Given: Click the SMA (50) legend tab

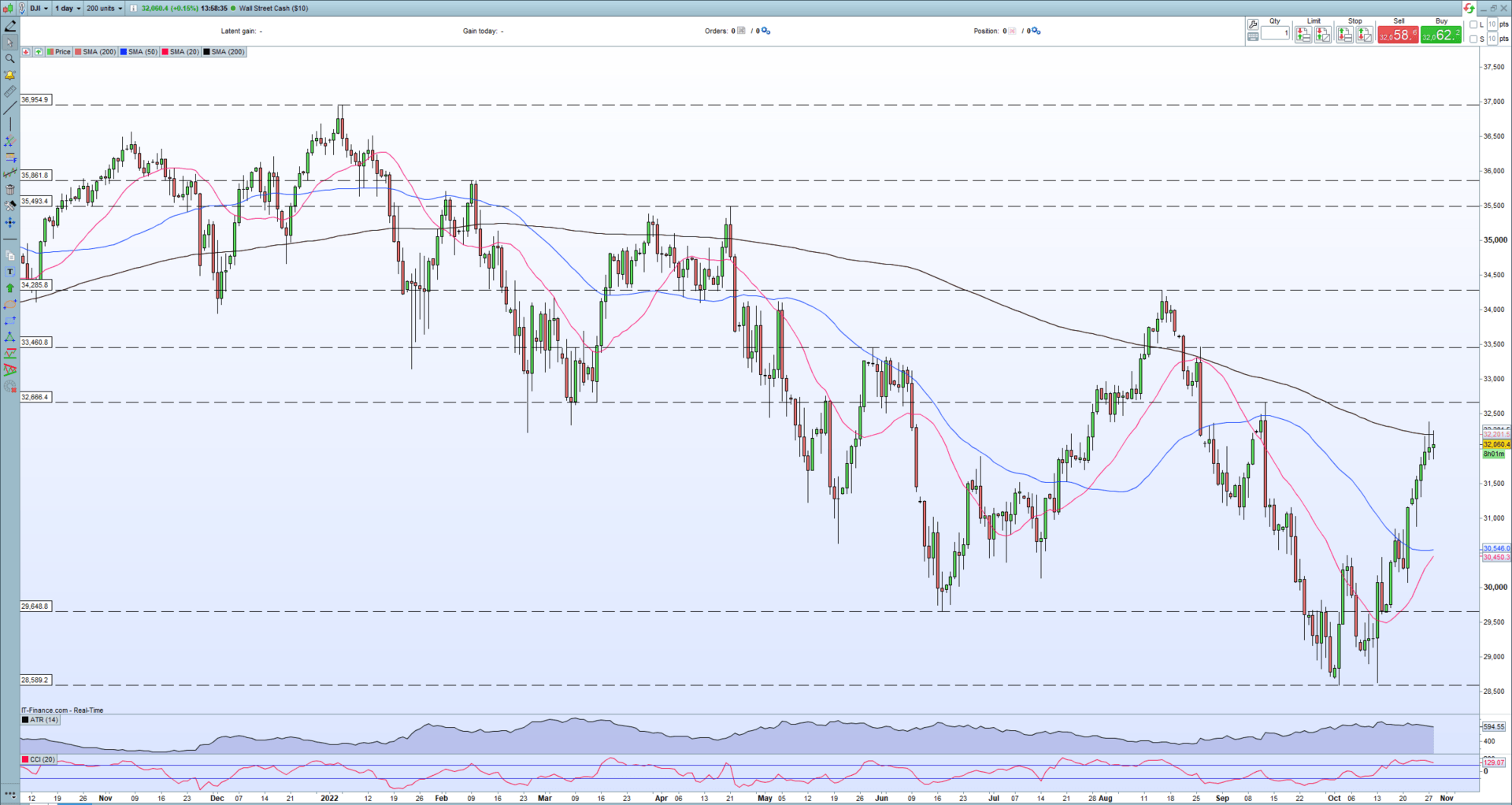Looking at the screenshot, I should 139,52.
